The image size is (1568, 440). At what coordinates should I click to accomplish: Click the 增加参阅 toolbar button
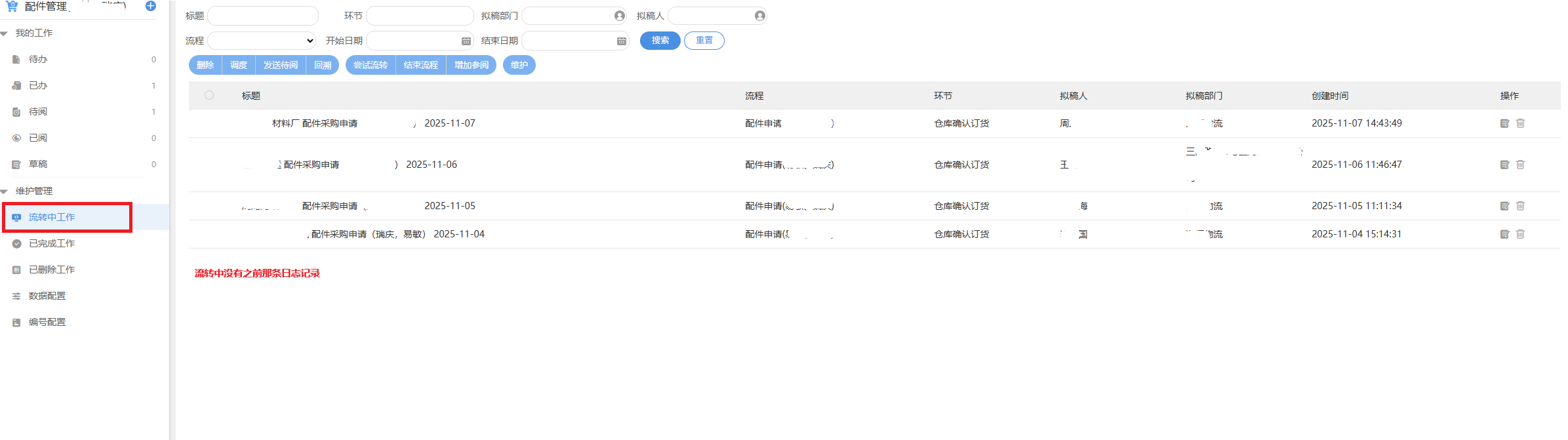click(x=472, y=65)
